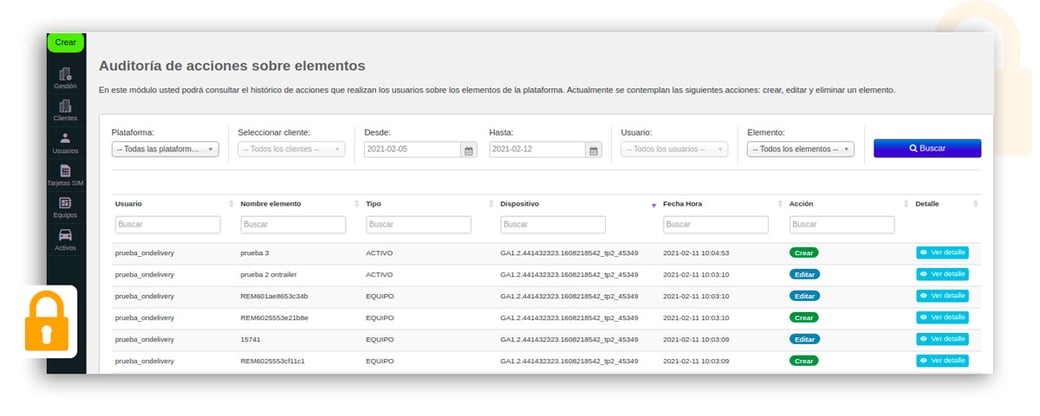Open Ver detalle for REM6025553e21b8e
The height and width of the screenshot is (416, 1040).
coord(942,317)
